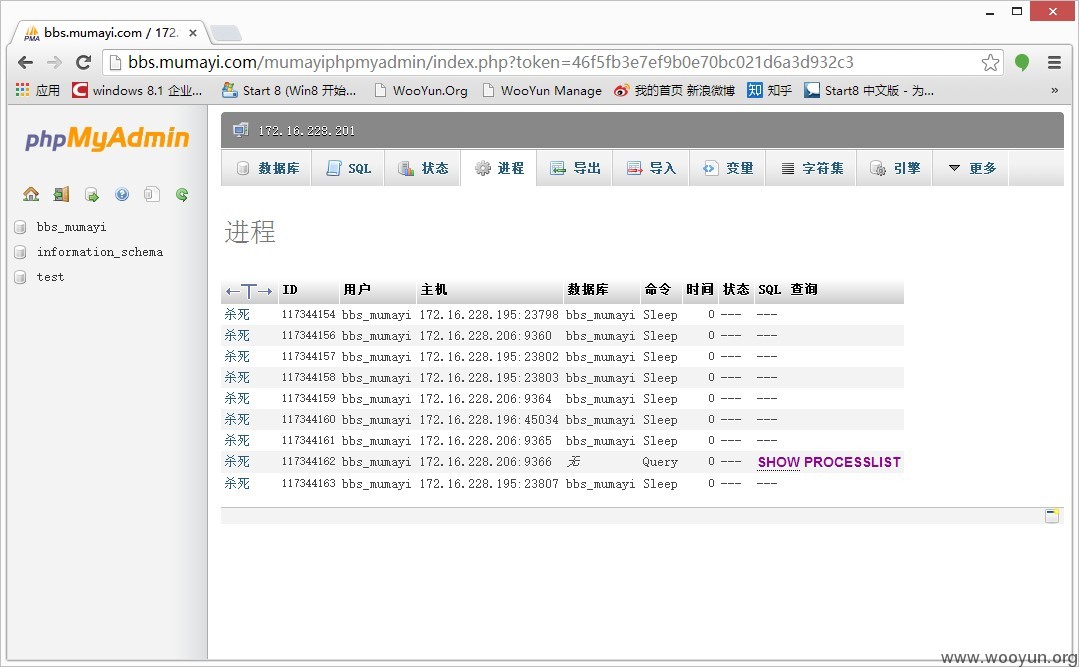
Task: Close the bbs.mumayi.com browser tab
Action: 193,33
